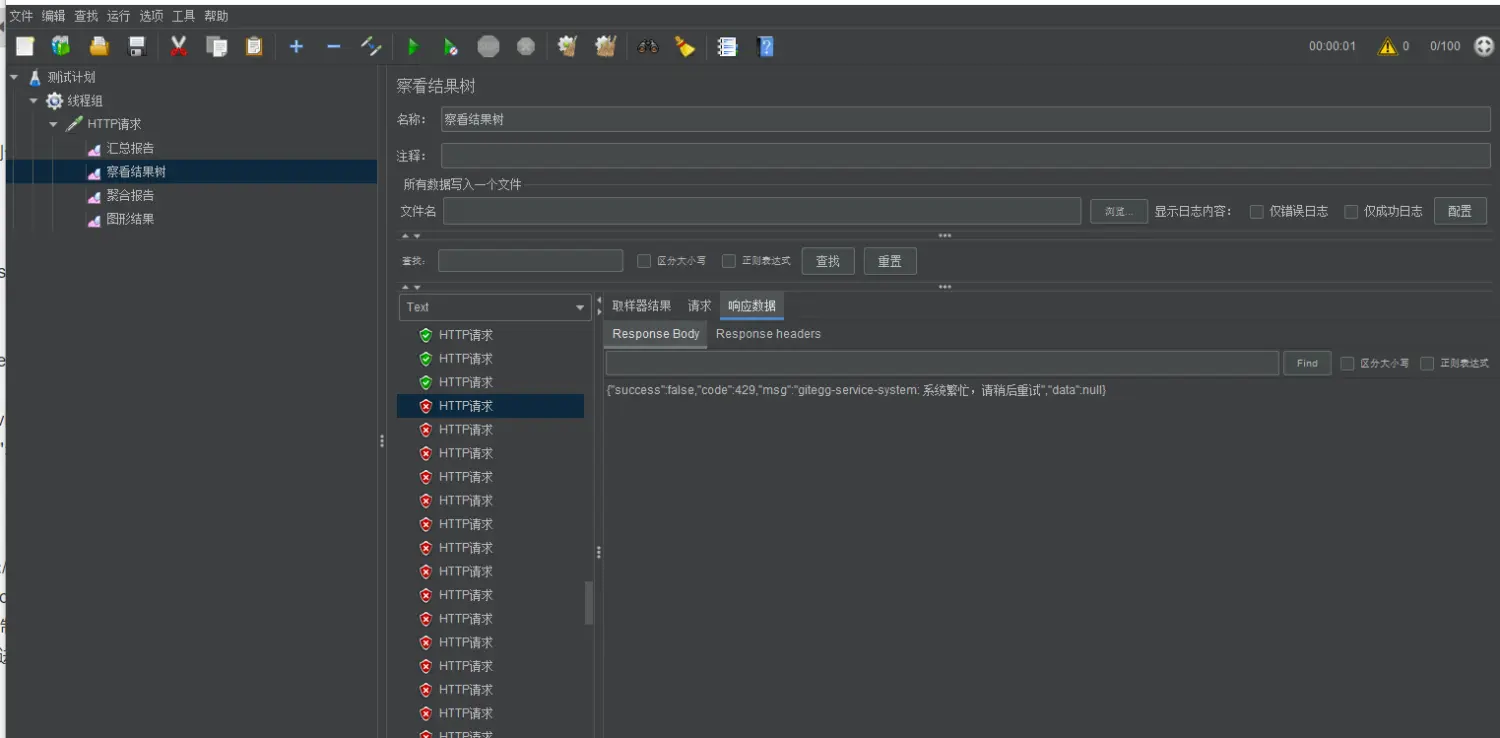This screenshot has width=1500, height=738.
Task: Cut the selected element with the scissors icon
Action: coord(179,46)
